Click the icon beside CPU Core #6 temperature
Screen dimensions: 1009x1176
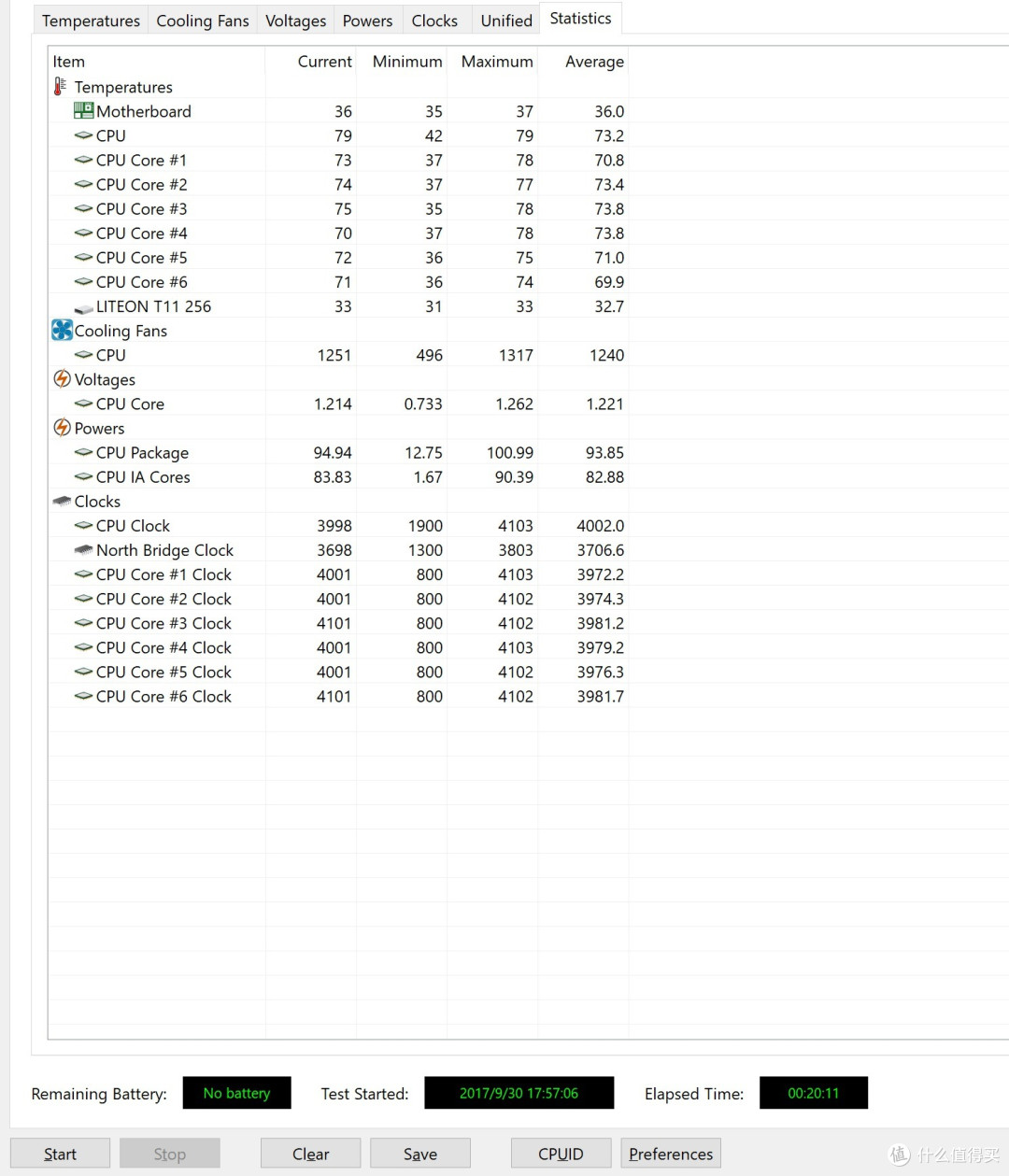coord(83,281)
